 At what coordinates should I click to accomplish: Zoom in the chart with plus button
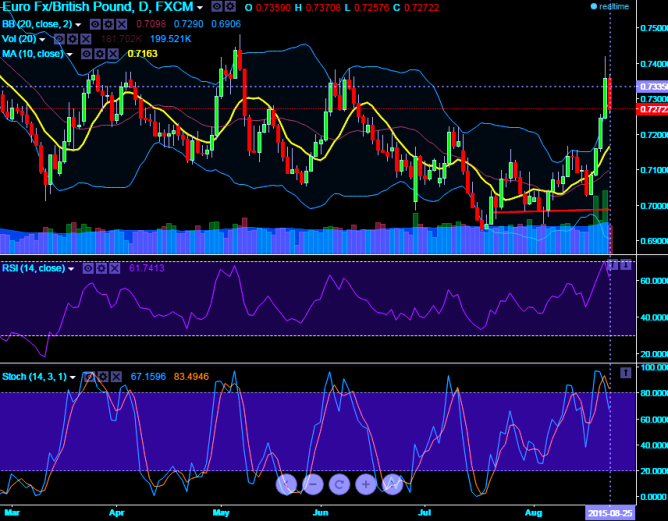click(366, 484)
